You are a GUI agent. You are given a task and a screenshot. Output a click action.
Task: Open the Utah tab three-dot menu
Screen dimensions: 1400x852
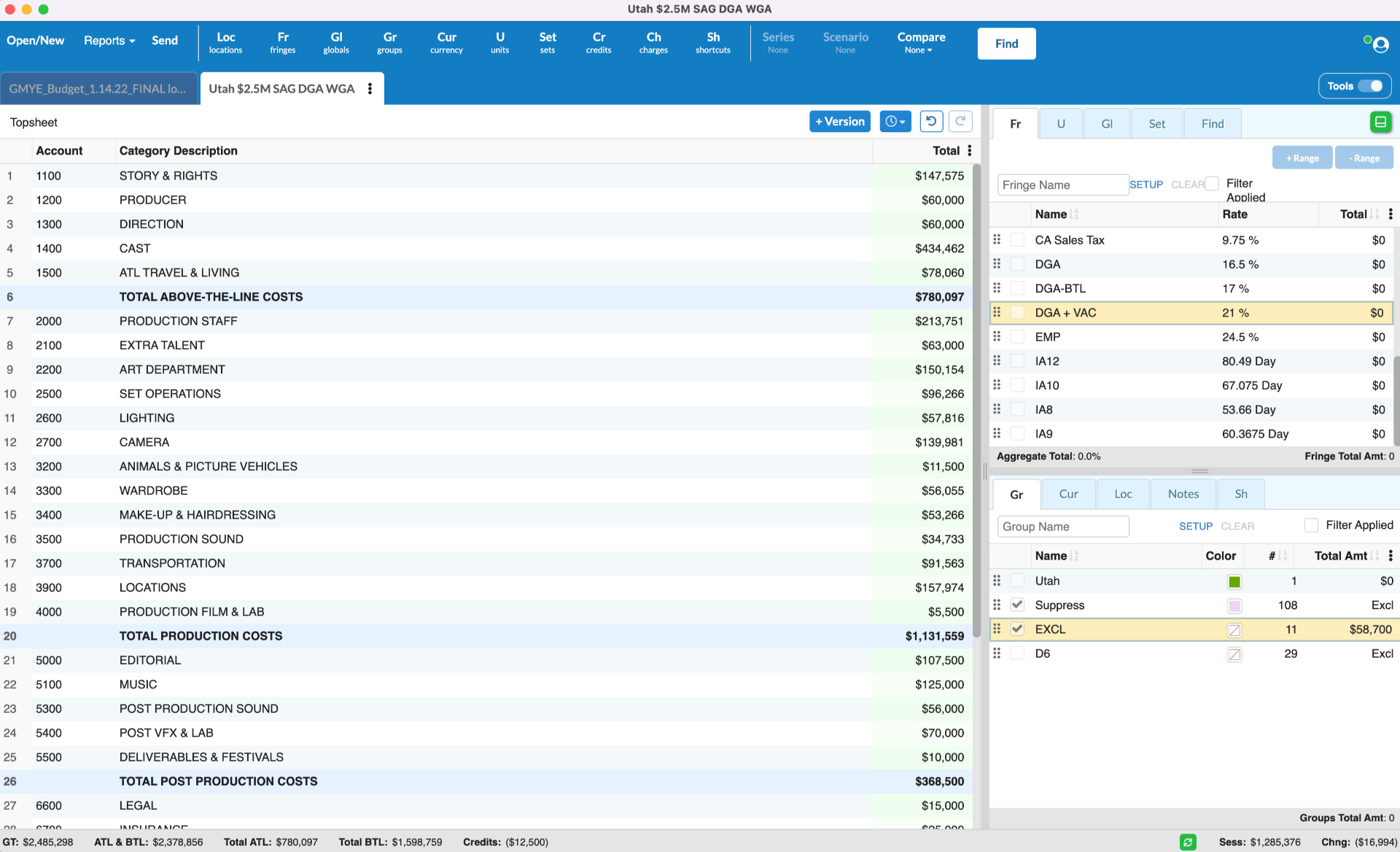point(370,89)
